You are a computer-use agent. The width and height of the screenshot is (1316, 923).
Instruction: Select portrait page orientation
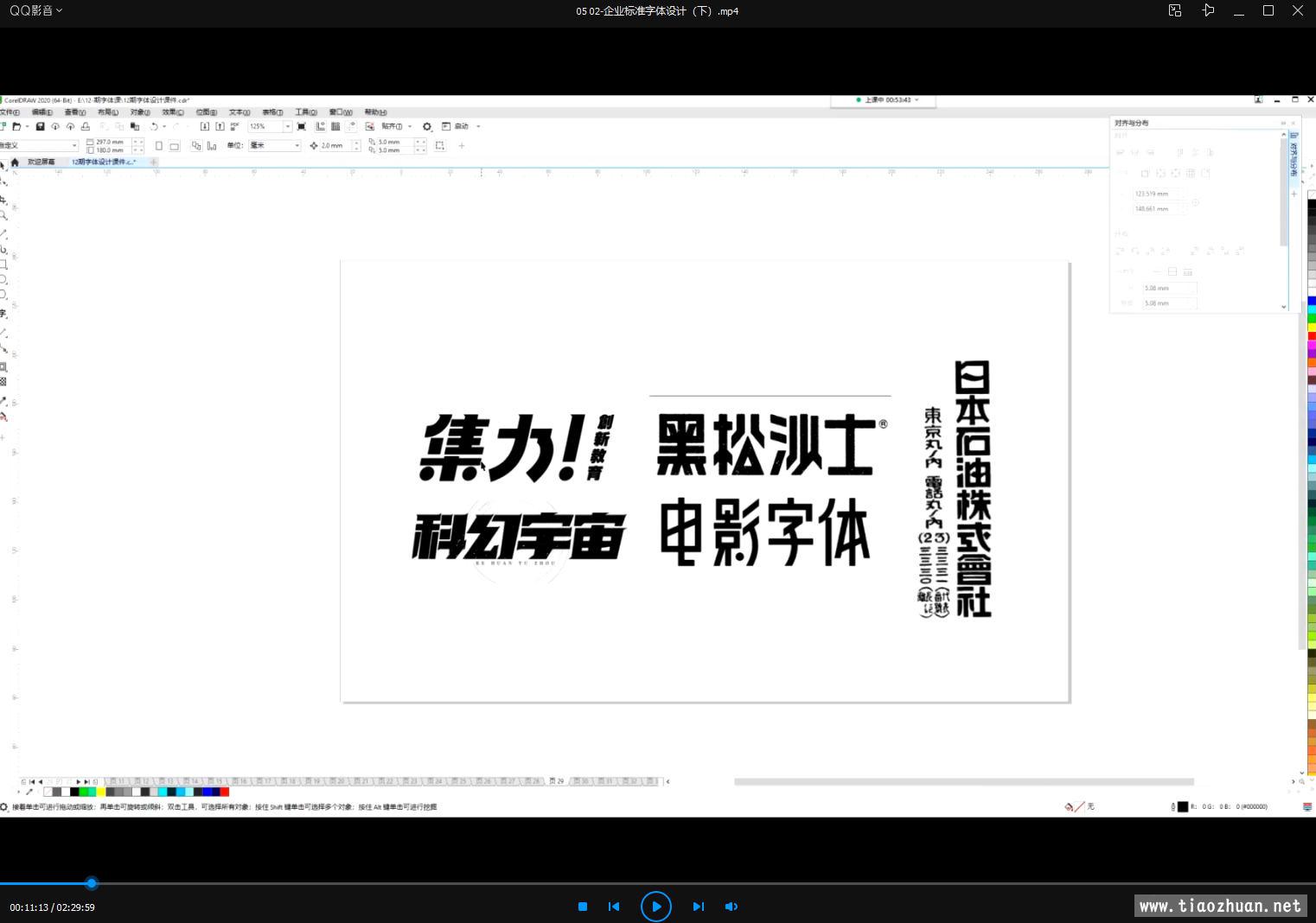pyautogui.click(x=158, y=146)
